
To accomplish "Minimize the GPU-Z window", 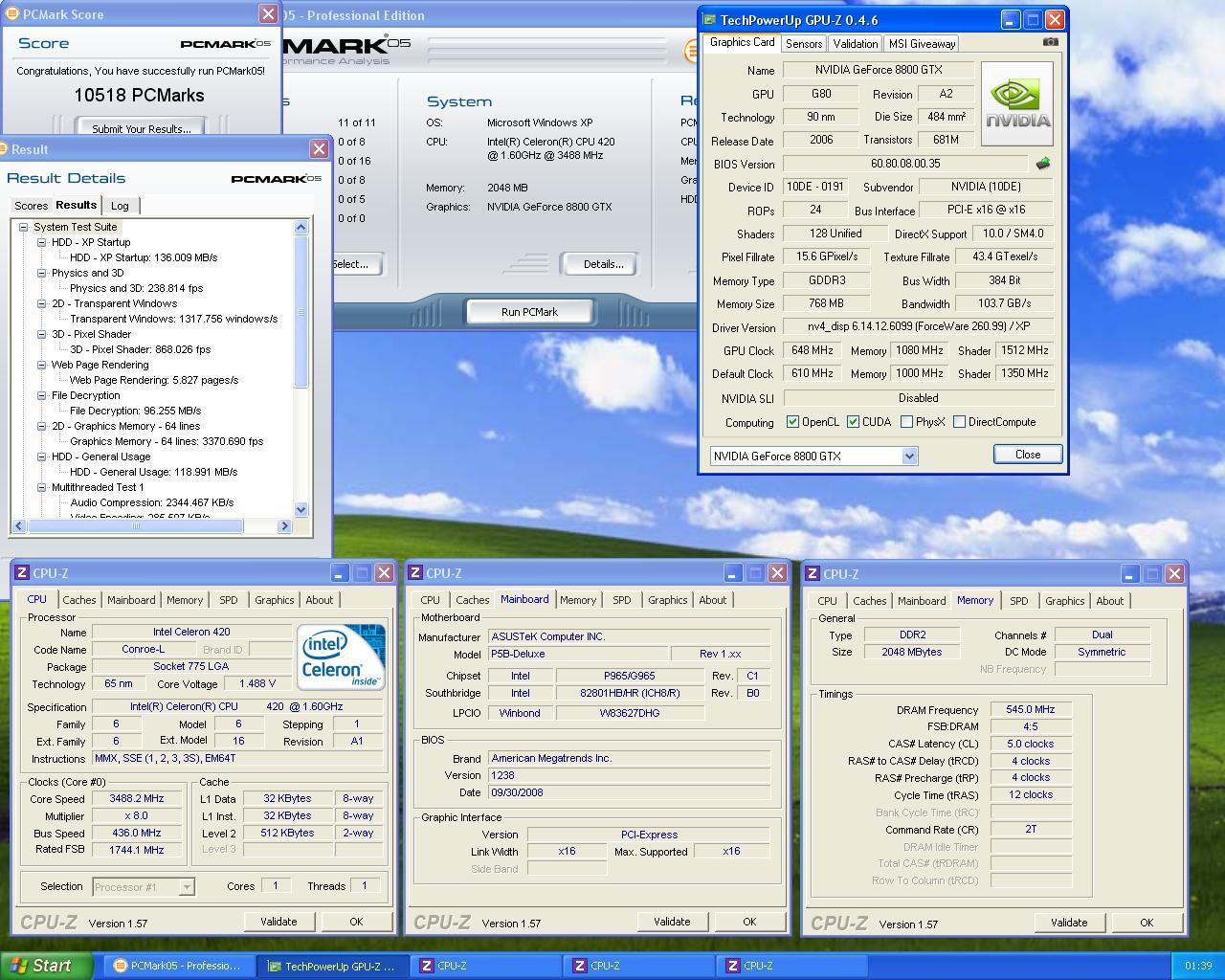I will click(x=1011, y=19).
